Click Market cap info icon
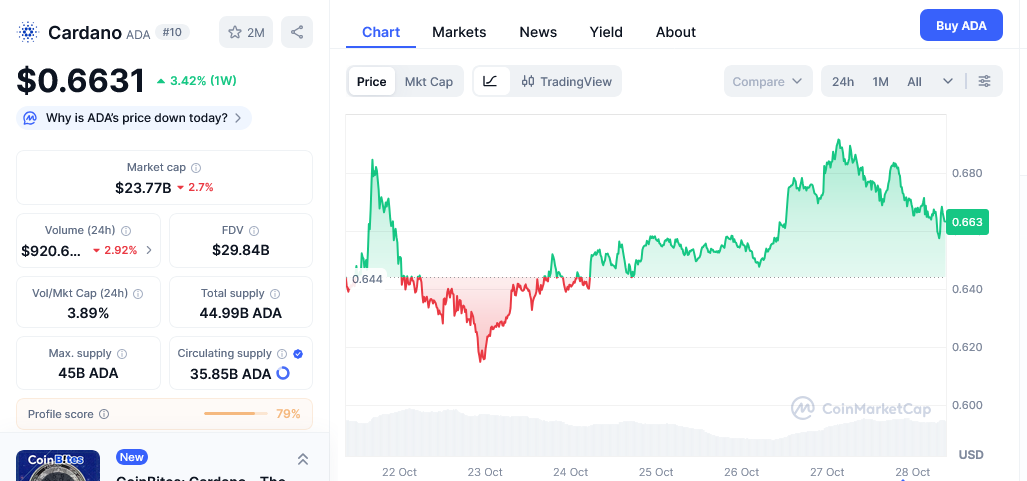1027x481 pixels. coord(196,168)
